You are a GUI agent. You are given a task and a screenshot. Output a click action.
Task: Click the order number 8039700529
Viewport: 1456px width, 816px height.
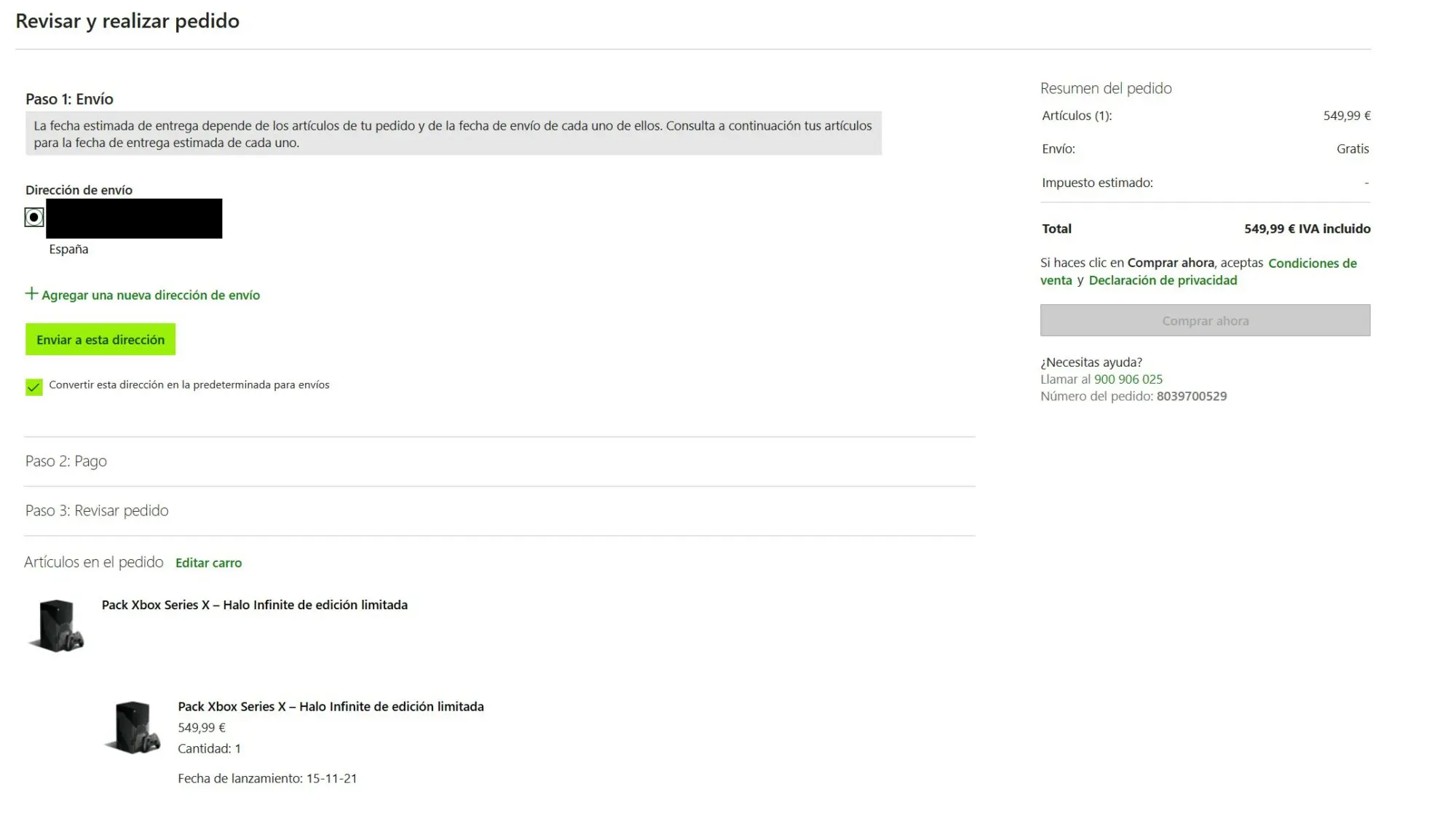(1192, 396)
